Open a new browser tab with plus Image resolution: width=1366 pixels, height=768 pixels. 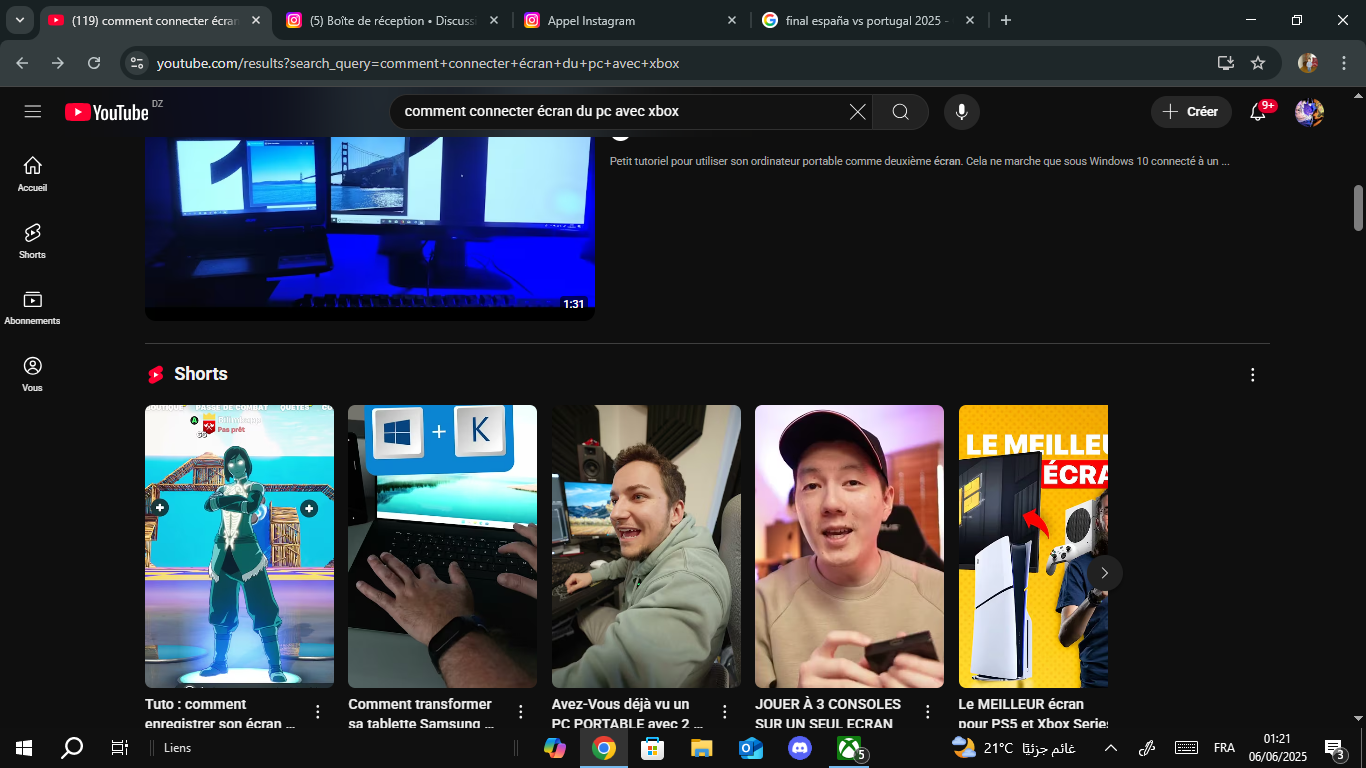(1006, 20)
